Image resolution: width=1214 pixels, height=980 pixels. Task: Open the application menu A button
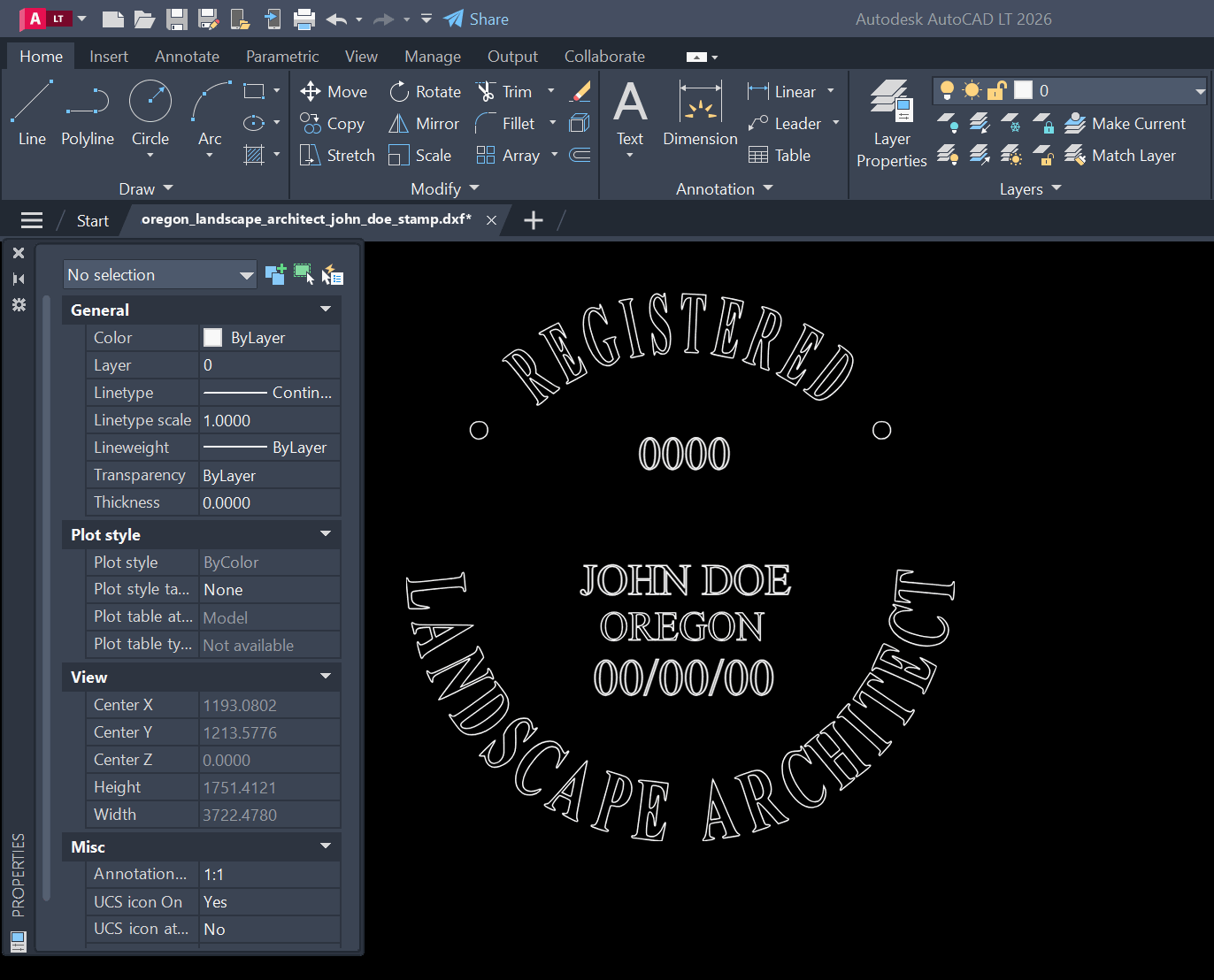coord(45,19)
